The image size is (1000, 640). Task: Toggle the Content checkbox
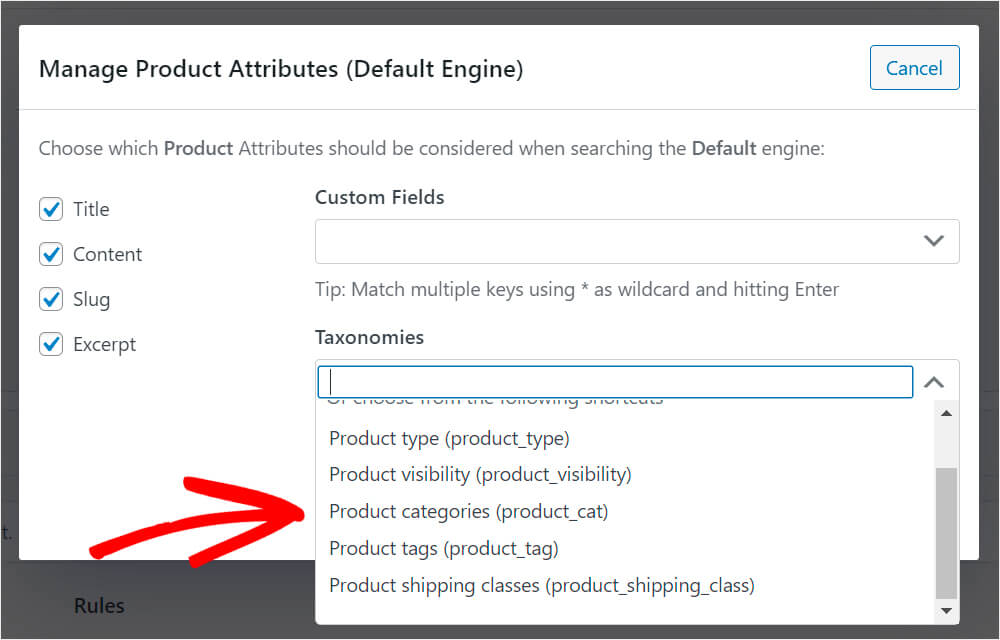[51, 254]
